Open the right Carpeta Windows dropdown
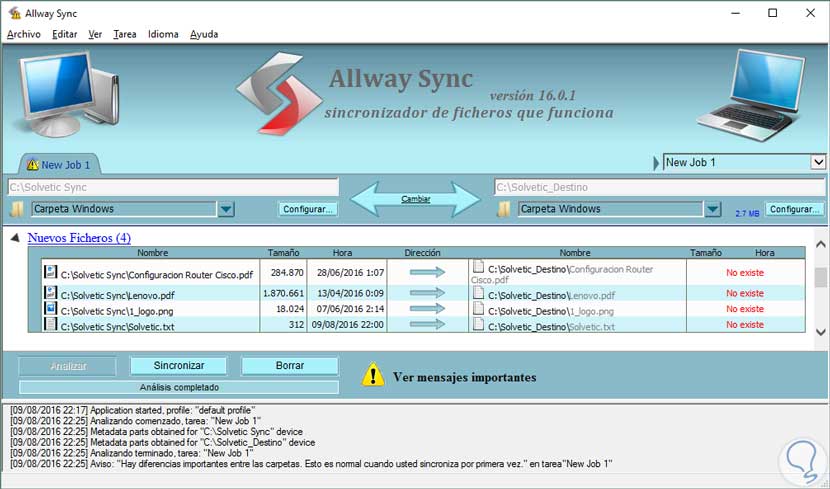The height and width of the screenshot is (489, 830). coord(713,209)
